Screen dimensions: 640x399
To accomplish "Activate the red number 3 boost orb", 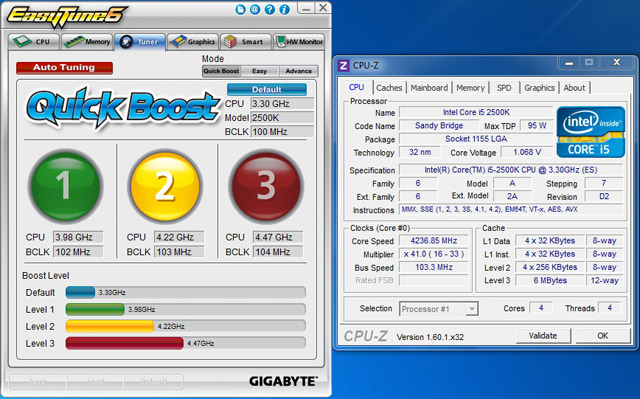I will click(x=266, y=186).
